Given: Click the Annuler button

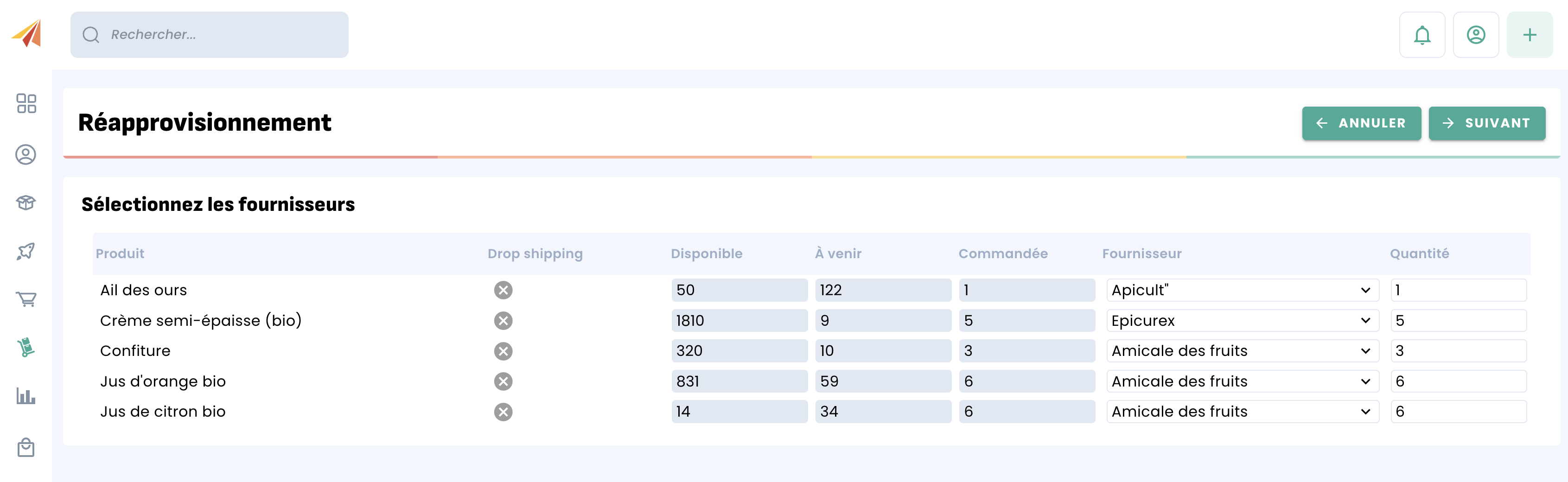Looking at the screenshot, I should [1361, 124].
